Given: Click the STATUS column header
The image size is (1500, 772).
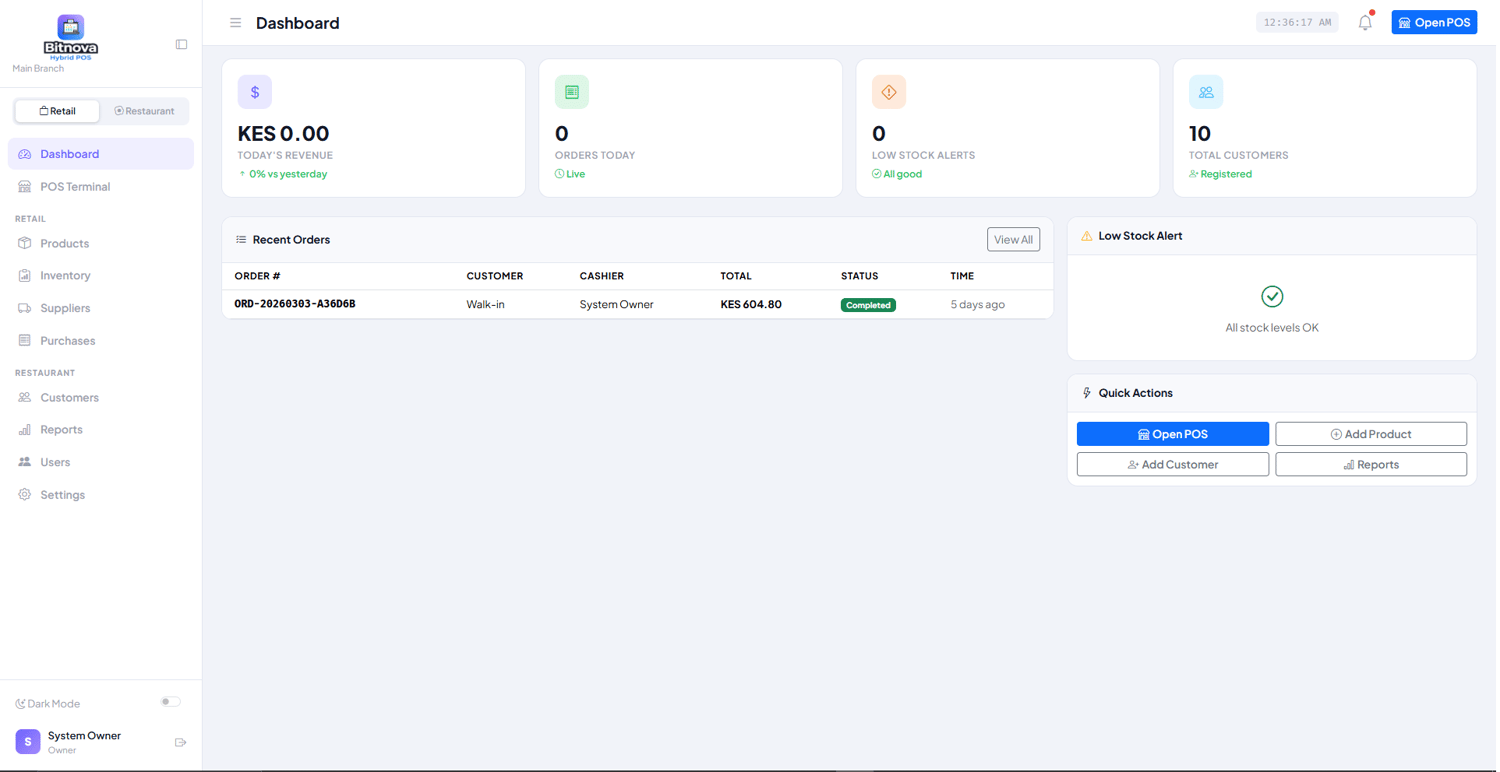Looking at the screenshot, I should tap(859, 276).
